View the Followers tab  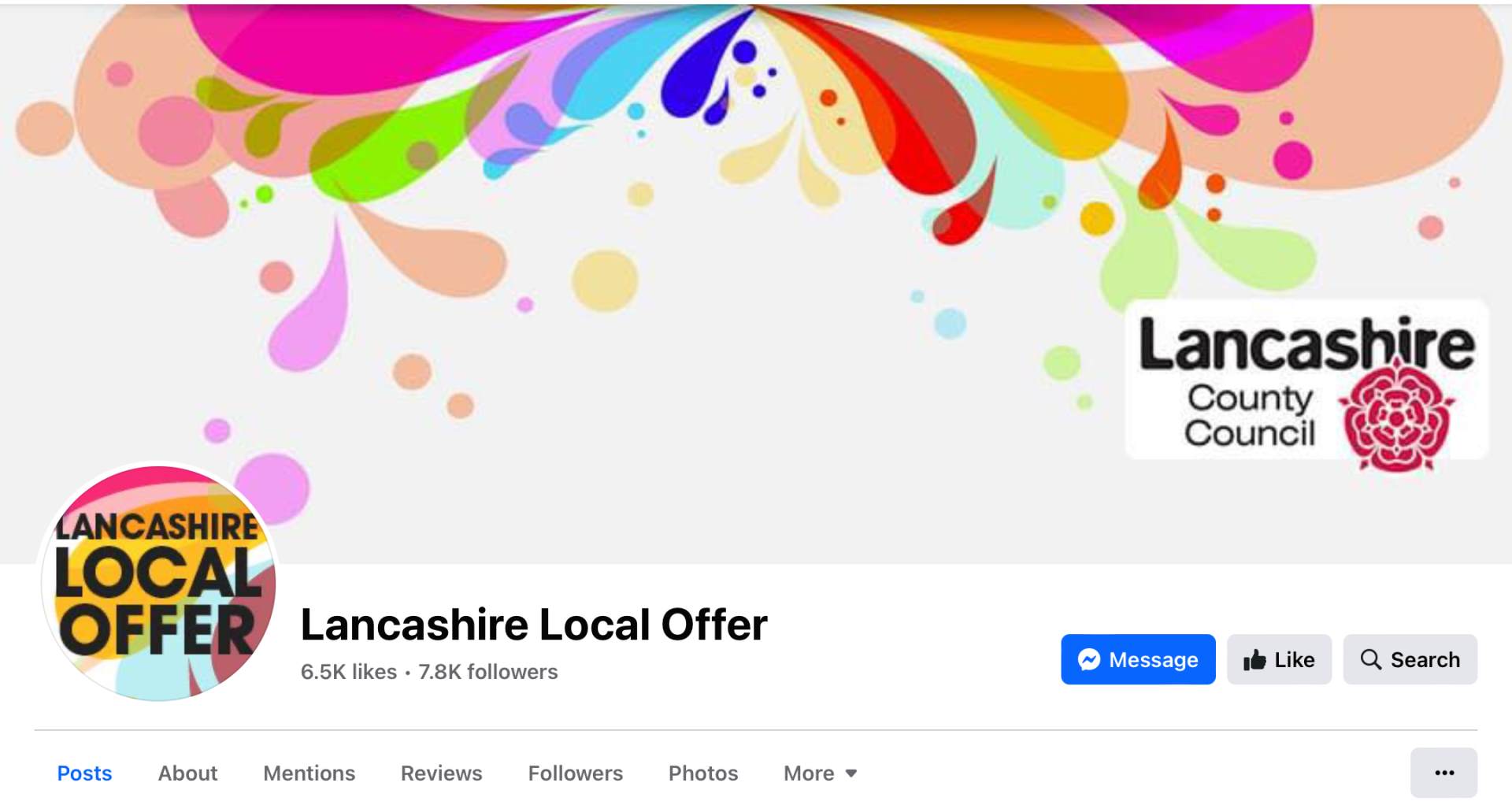click(575, 773)
